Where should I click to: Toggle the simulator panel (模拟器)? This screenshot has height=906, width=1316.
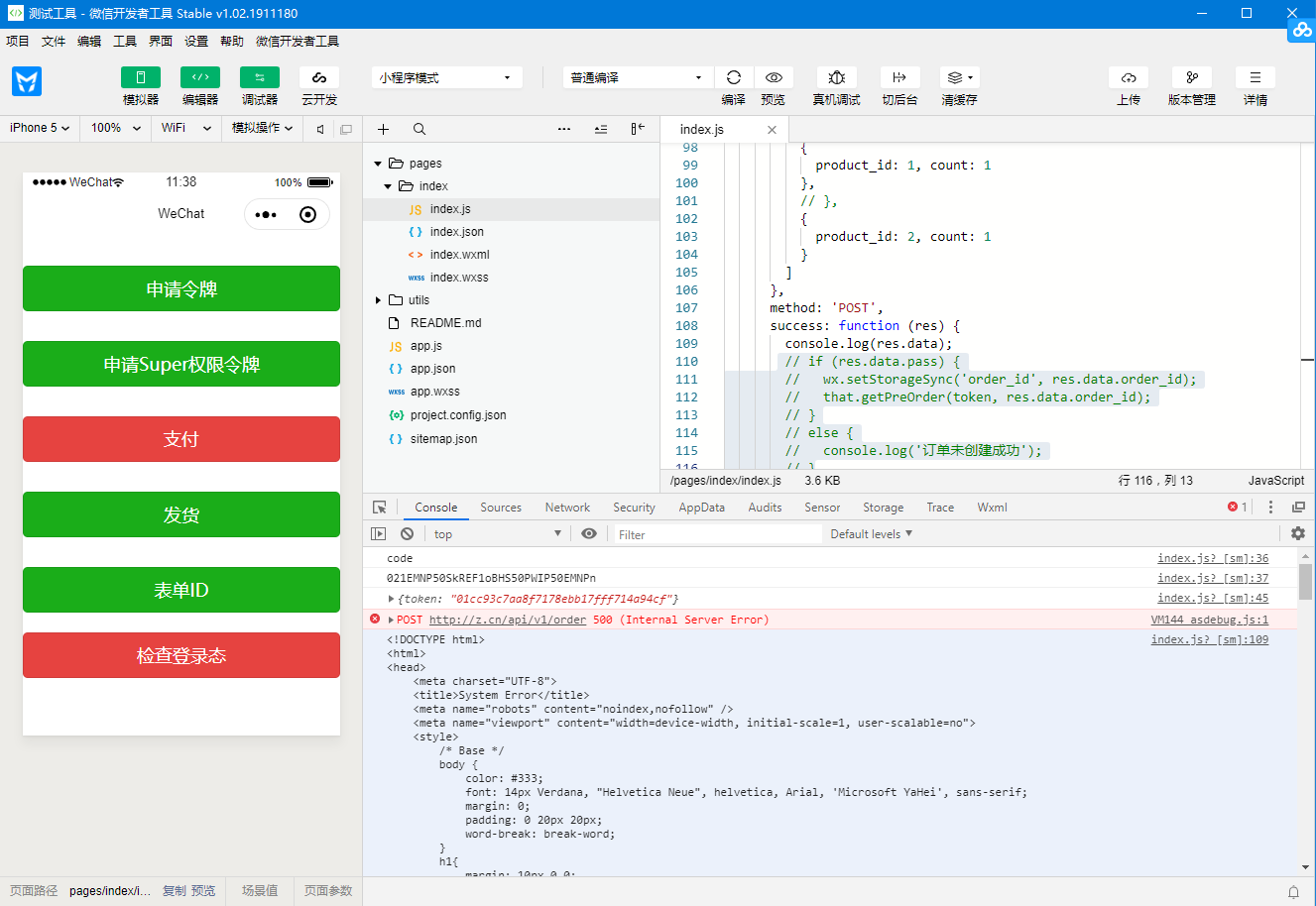tap(141, 78)
